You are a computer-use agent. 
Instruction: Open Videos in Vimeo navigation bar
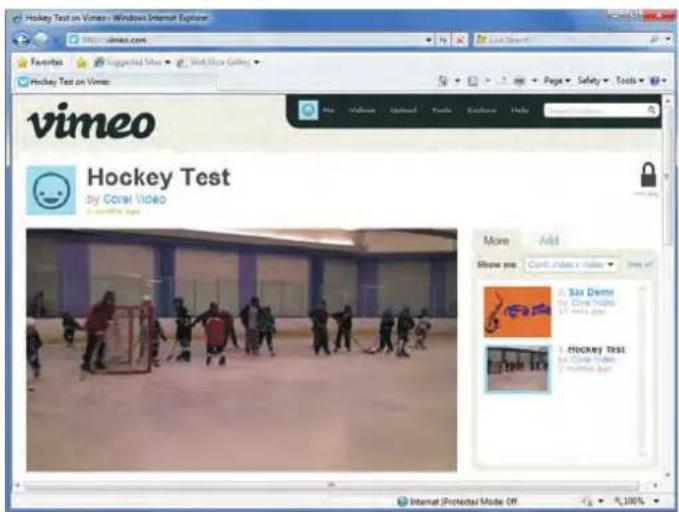(362, 110)
